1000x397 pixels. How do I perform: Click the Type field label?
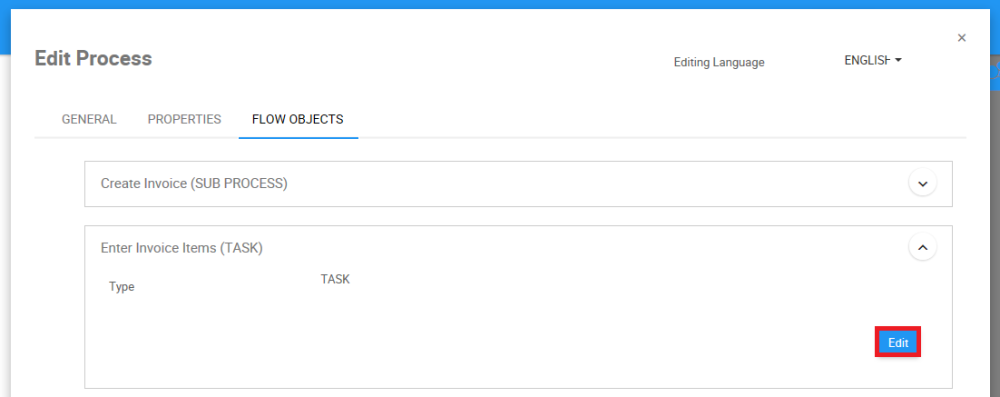[122, 287]
